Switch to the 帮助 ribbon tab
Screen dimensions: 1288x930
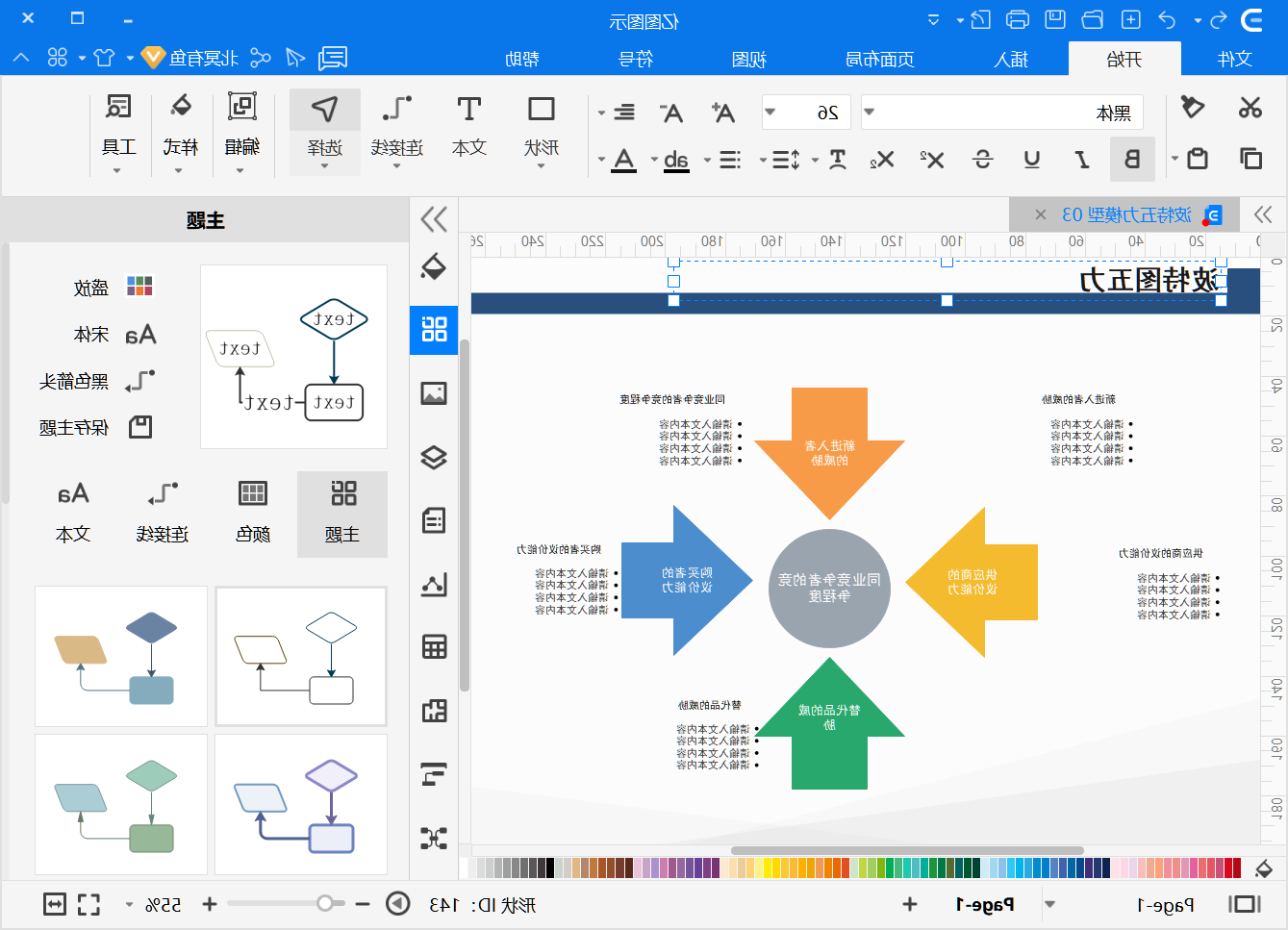[522, 59]
